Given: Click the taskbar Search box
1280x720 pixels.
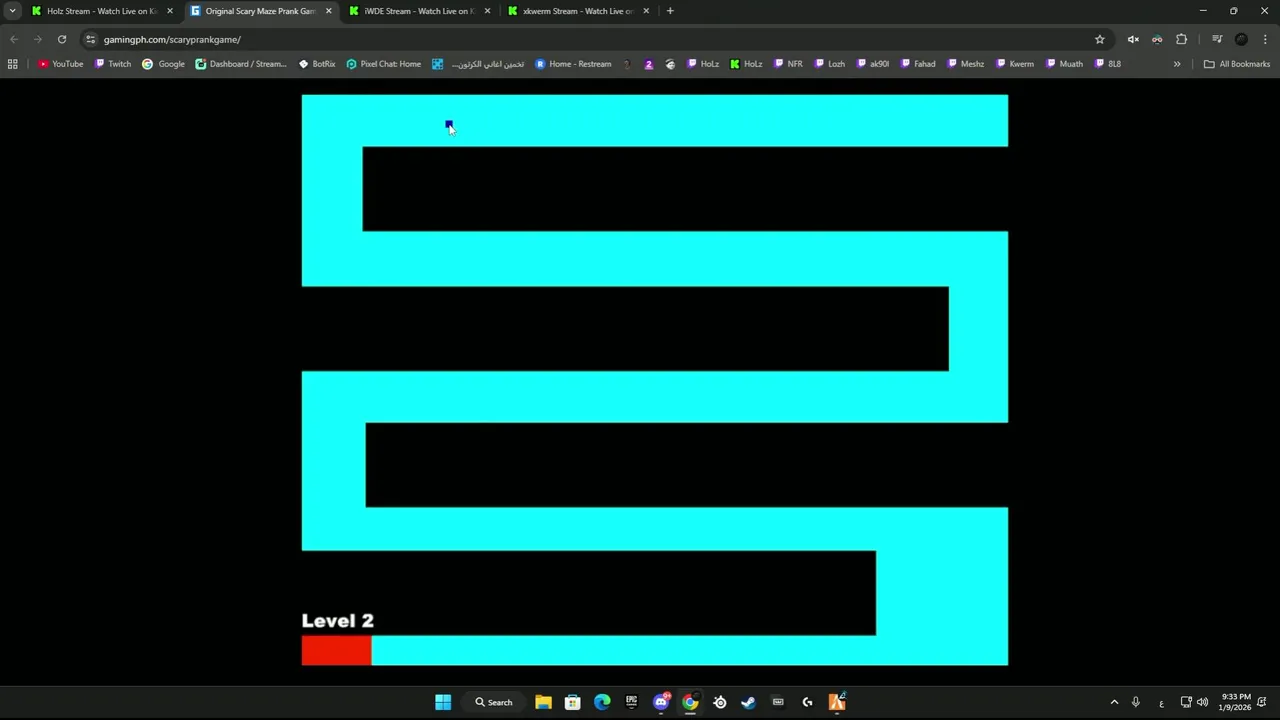Looking at the screenshot, I should point(494,702).
